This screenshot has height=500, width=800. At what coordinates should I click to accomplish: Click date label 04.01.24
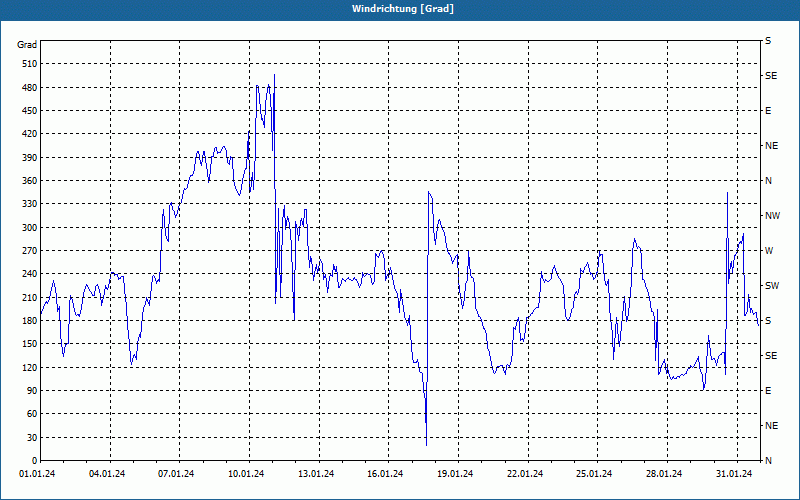coord(107,474)
